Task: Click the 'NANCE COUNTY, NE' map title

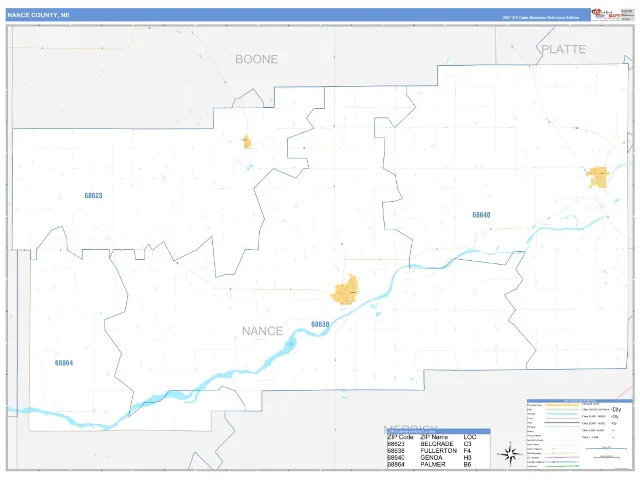Action: click(x=38, y=15)
